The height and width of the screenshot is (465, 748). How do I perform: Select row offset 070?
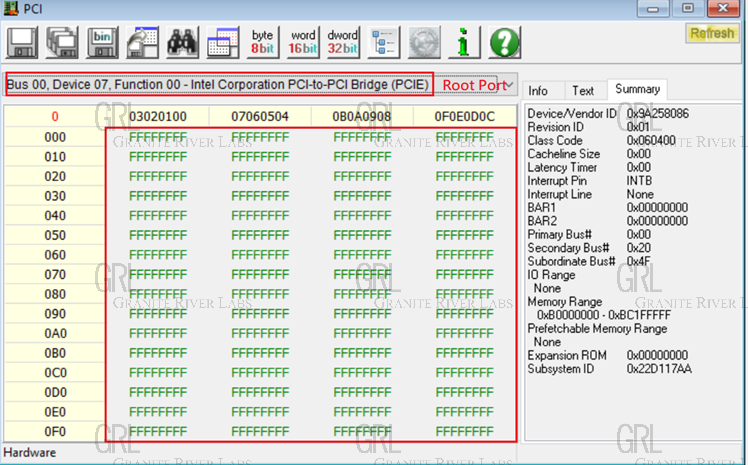[55, 275]
